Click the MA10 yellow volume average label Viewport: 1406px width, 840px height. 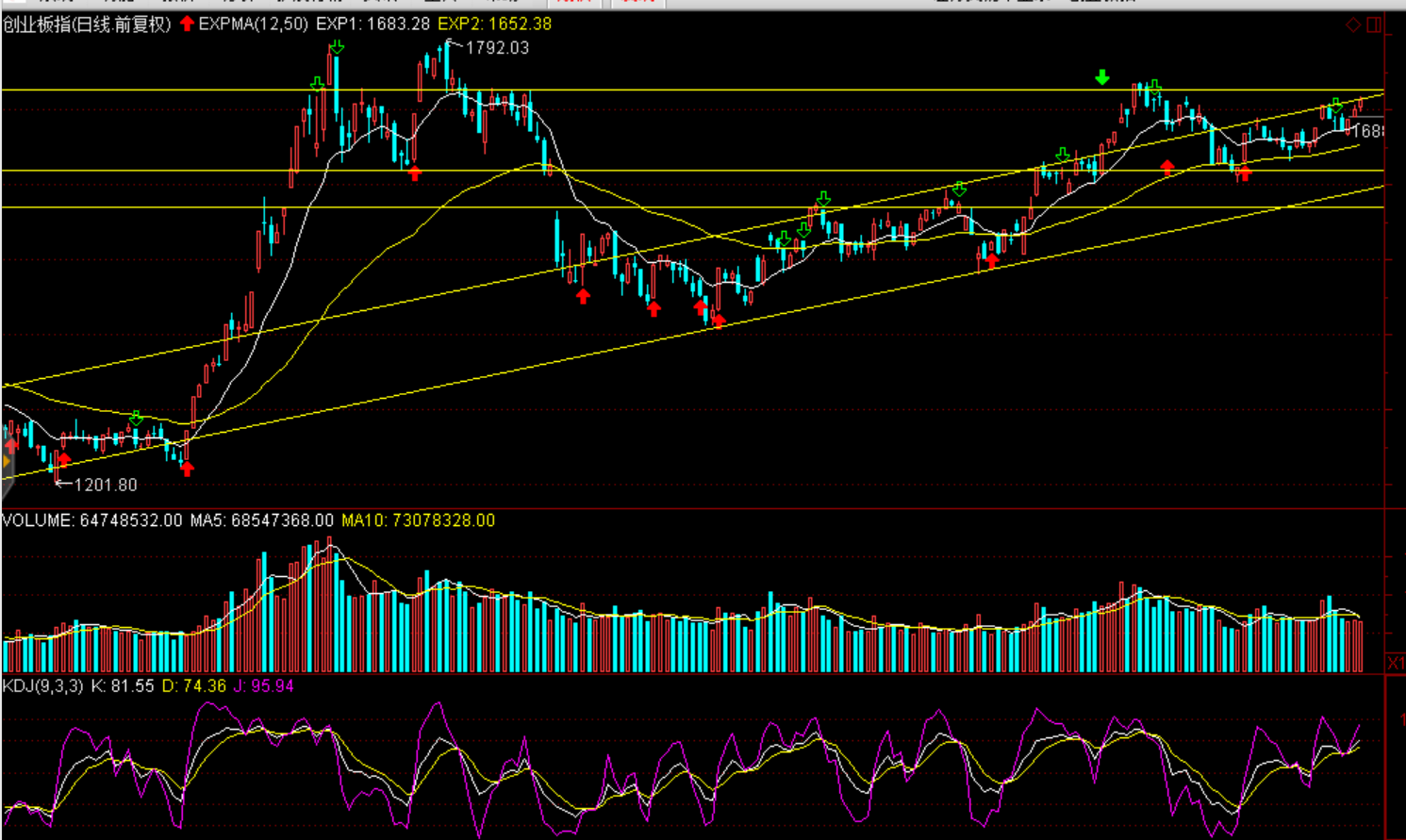click(x=418, y=520)
